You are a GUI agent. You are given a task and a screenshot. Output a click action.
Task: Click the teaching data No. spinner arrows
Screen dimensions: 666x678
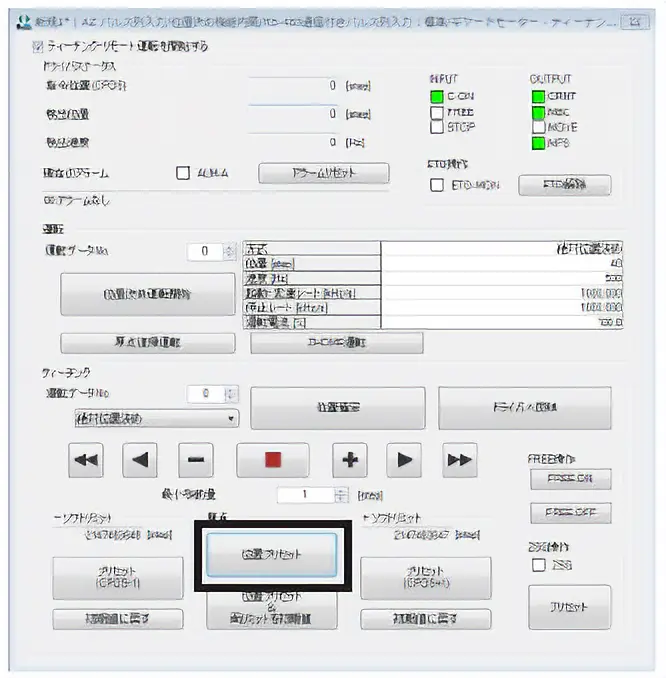coord(231,394)
